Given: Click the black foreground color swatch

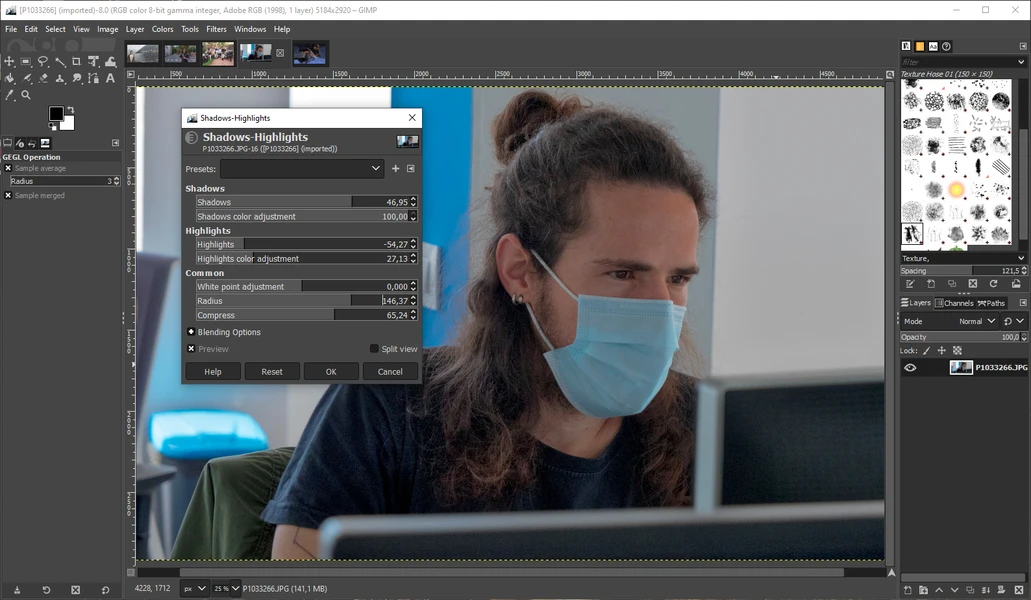Looking at the screenshot, I should click(x=56, y=114).
